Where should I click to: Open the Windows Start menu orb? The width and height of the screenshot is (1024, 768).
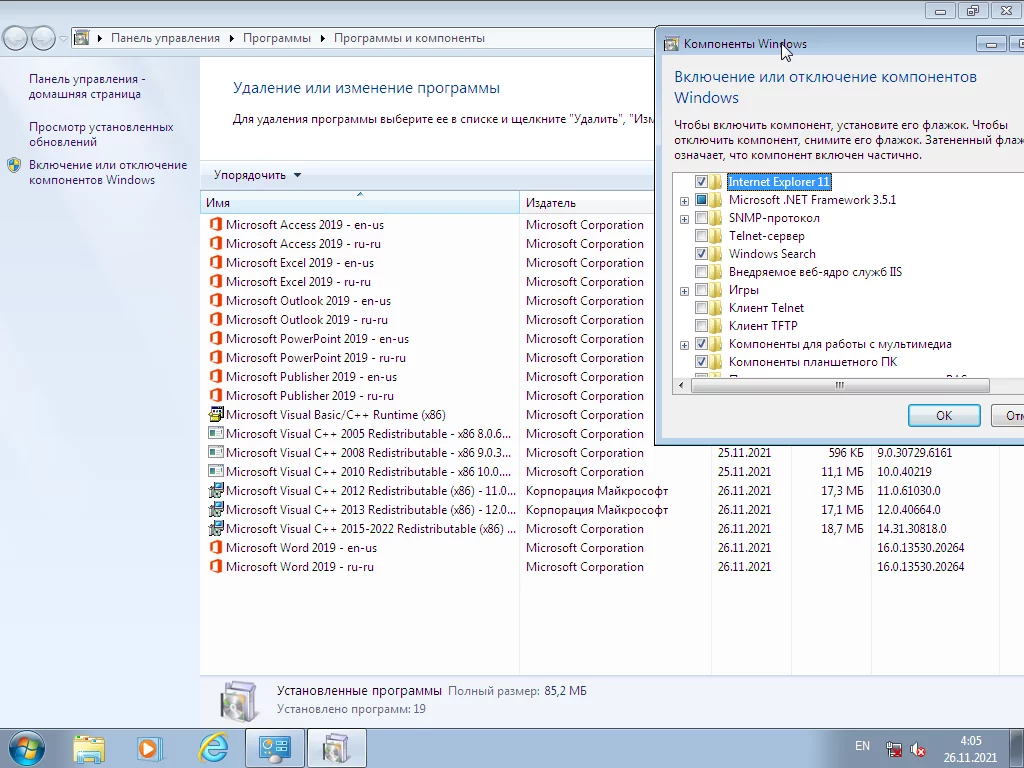click(x=27, y=748)
